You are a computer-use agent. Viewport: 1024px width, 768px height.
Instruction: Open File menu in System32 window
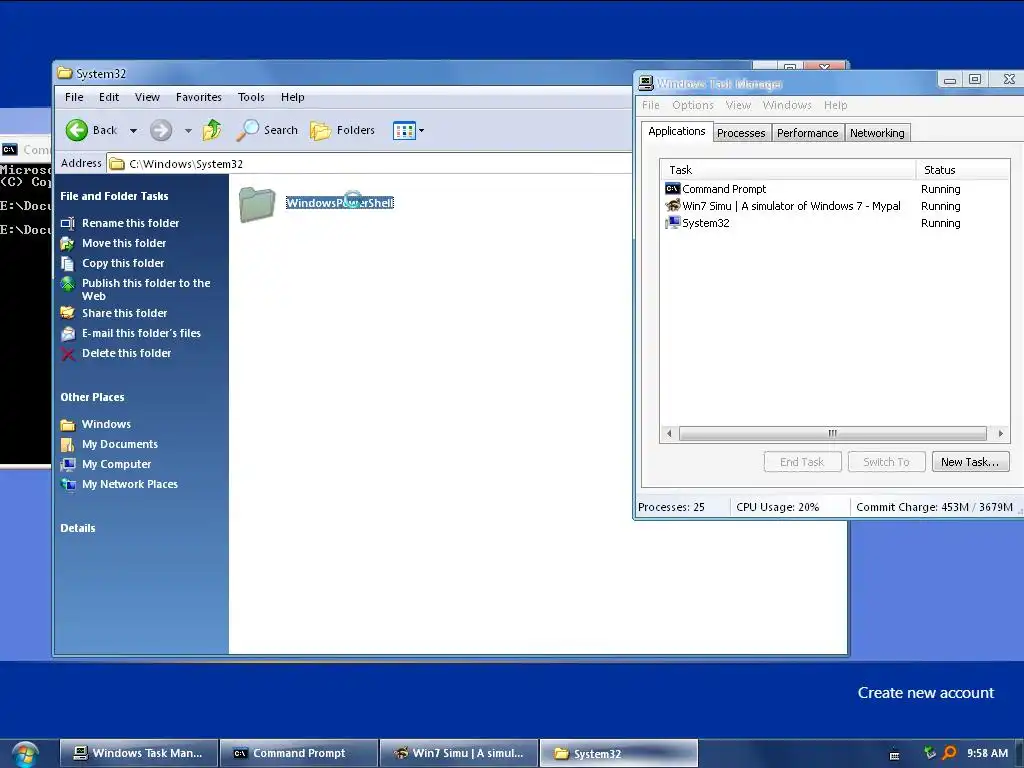(x=74, y=97)
